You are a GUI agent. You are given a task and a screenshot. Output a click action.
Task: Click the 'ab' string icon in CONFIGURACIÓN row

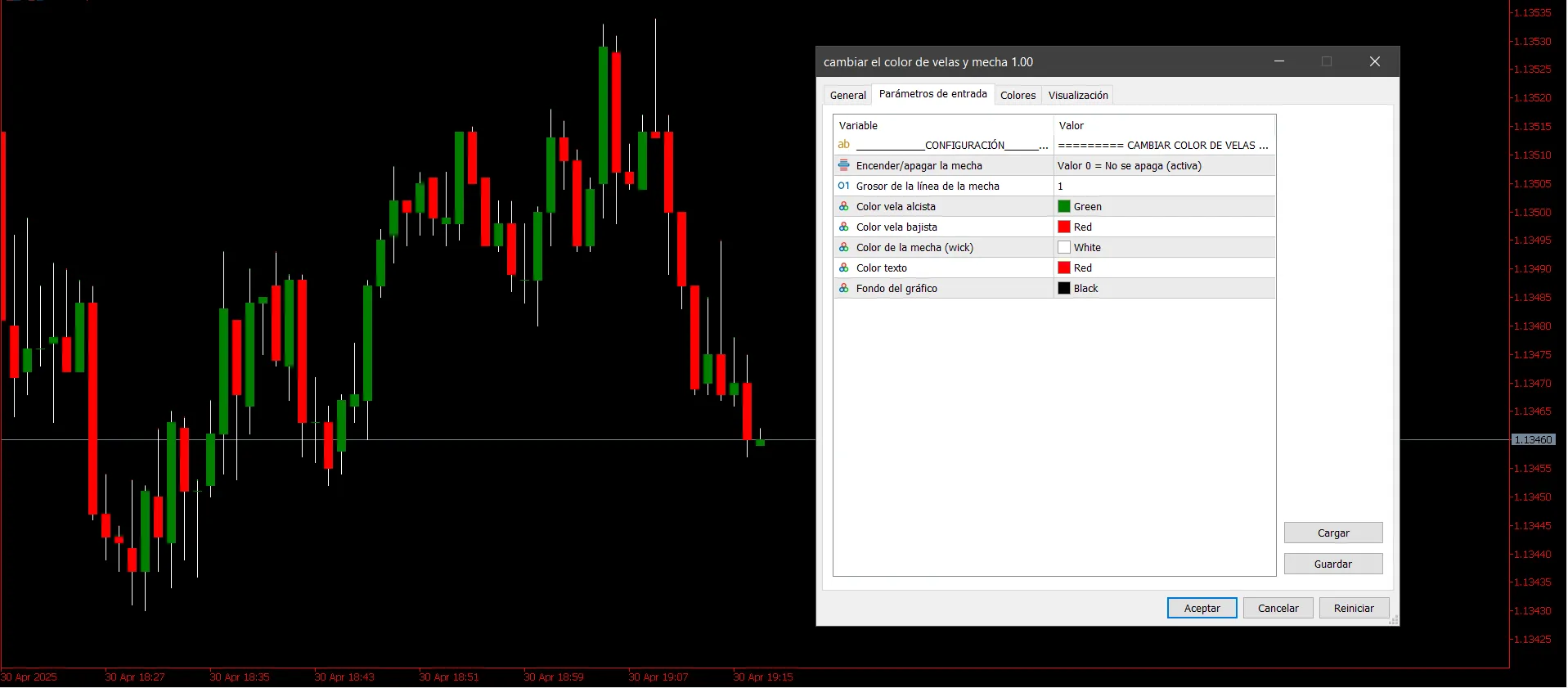(843, 145)
